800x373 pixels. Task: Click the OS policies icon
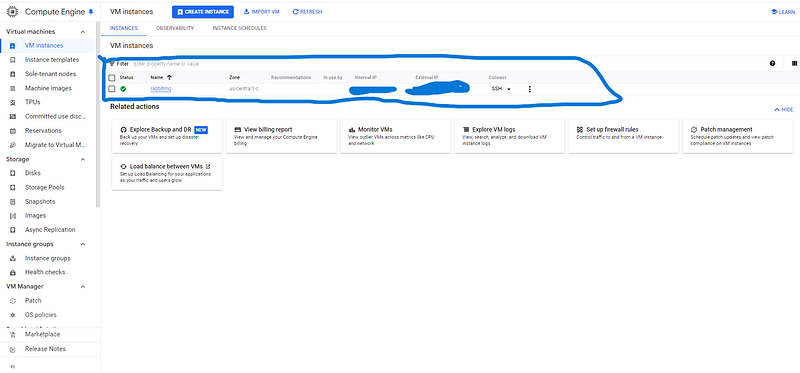[x=13, y=315]
